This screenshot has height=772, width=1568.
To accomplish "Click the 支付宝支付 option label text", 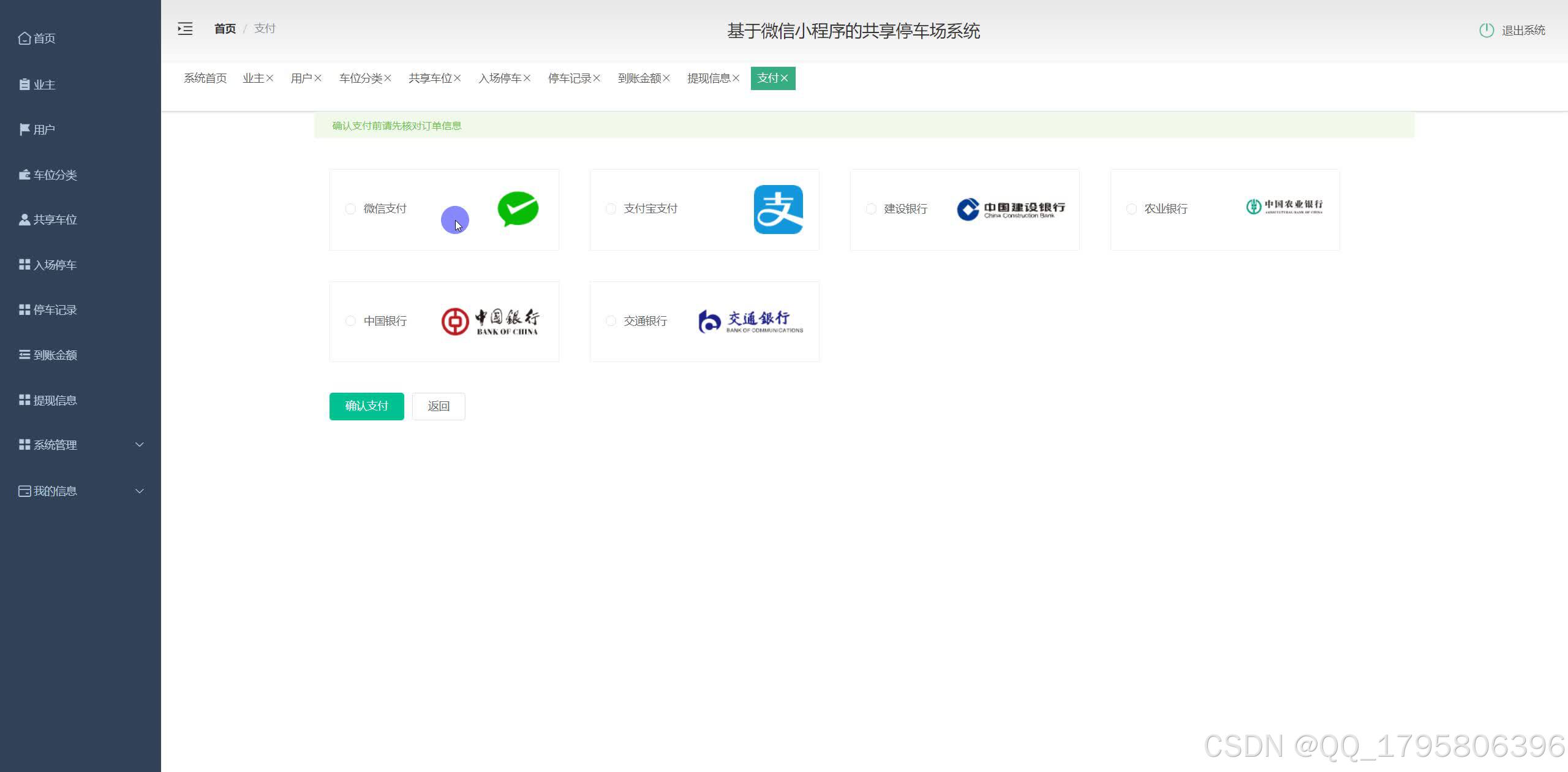I will (650, 209).
